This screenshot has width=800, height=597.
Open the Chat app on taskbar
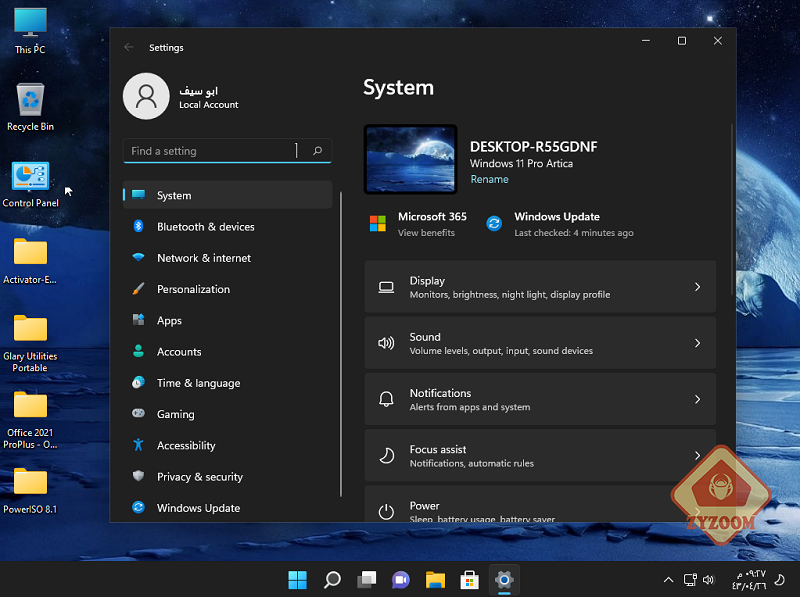[401, 580]
